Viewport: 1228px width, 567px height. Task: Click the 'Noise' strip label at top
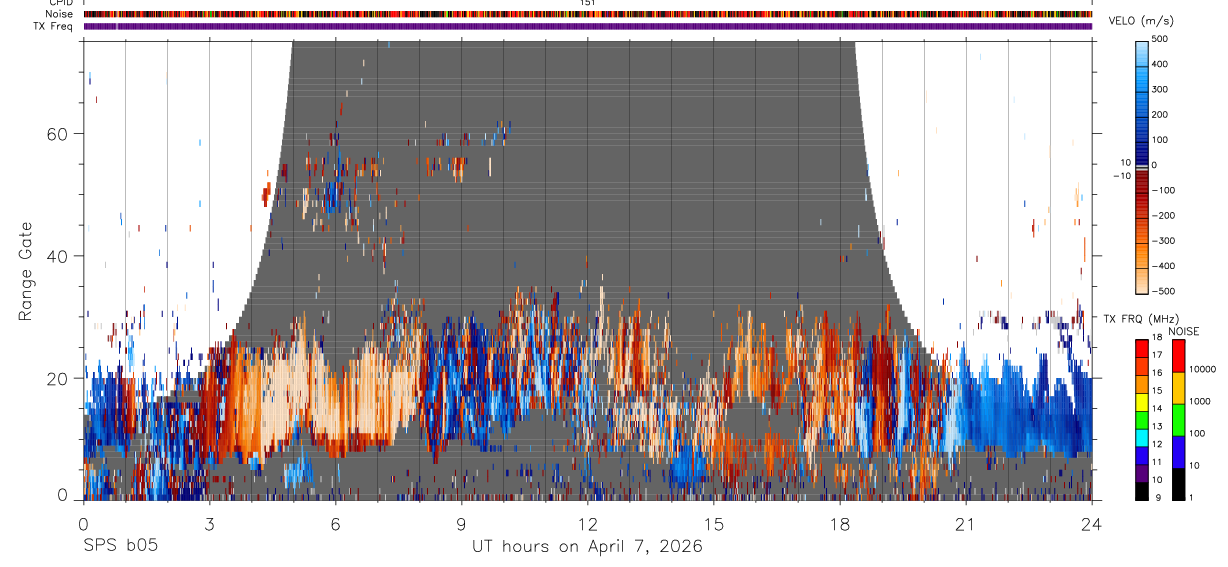coord(61,14)
